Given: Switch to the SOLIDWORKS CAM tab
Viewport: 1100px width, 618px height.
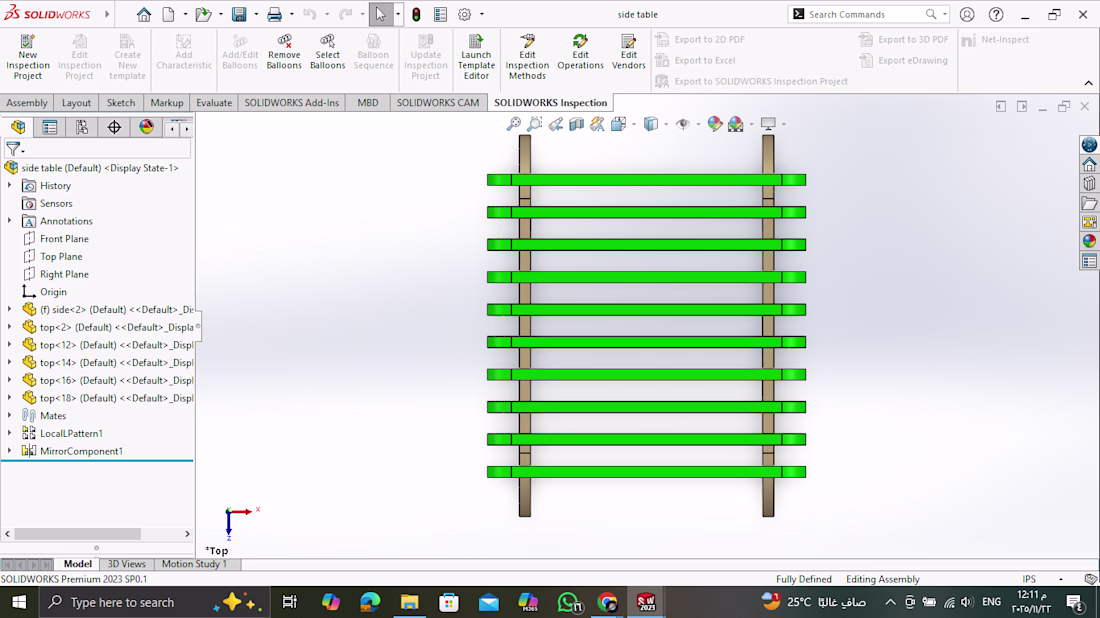Looking at the screenshot, I should pos(438,102).
